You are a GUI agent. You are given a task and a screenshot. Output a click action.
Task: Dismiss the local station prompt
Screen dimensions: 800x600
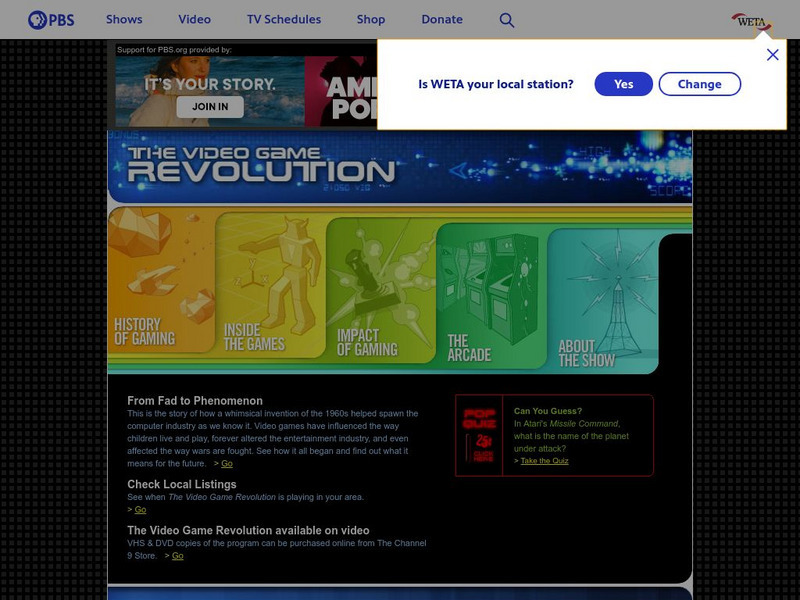coord(771,55)
